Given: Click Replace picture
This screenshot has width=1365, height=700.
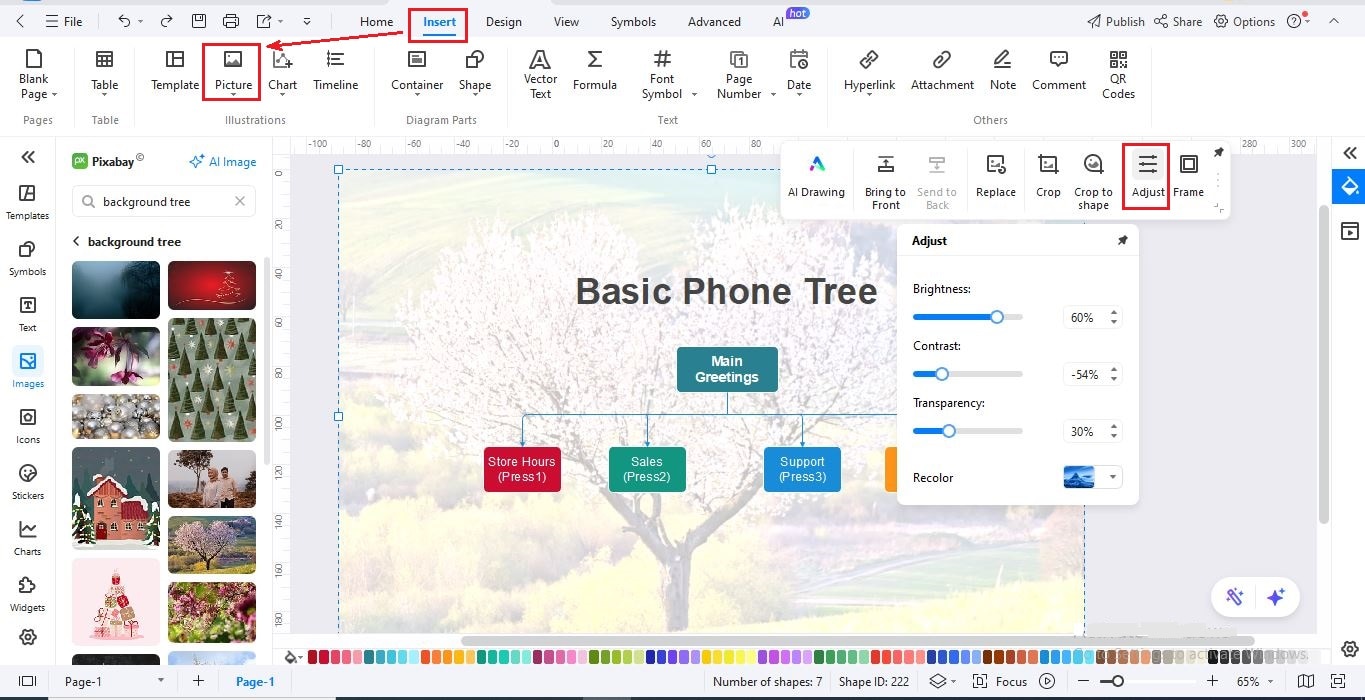Looking at the screenshot, I should click(x=995, y=176).
